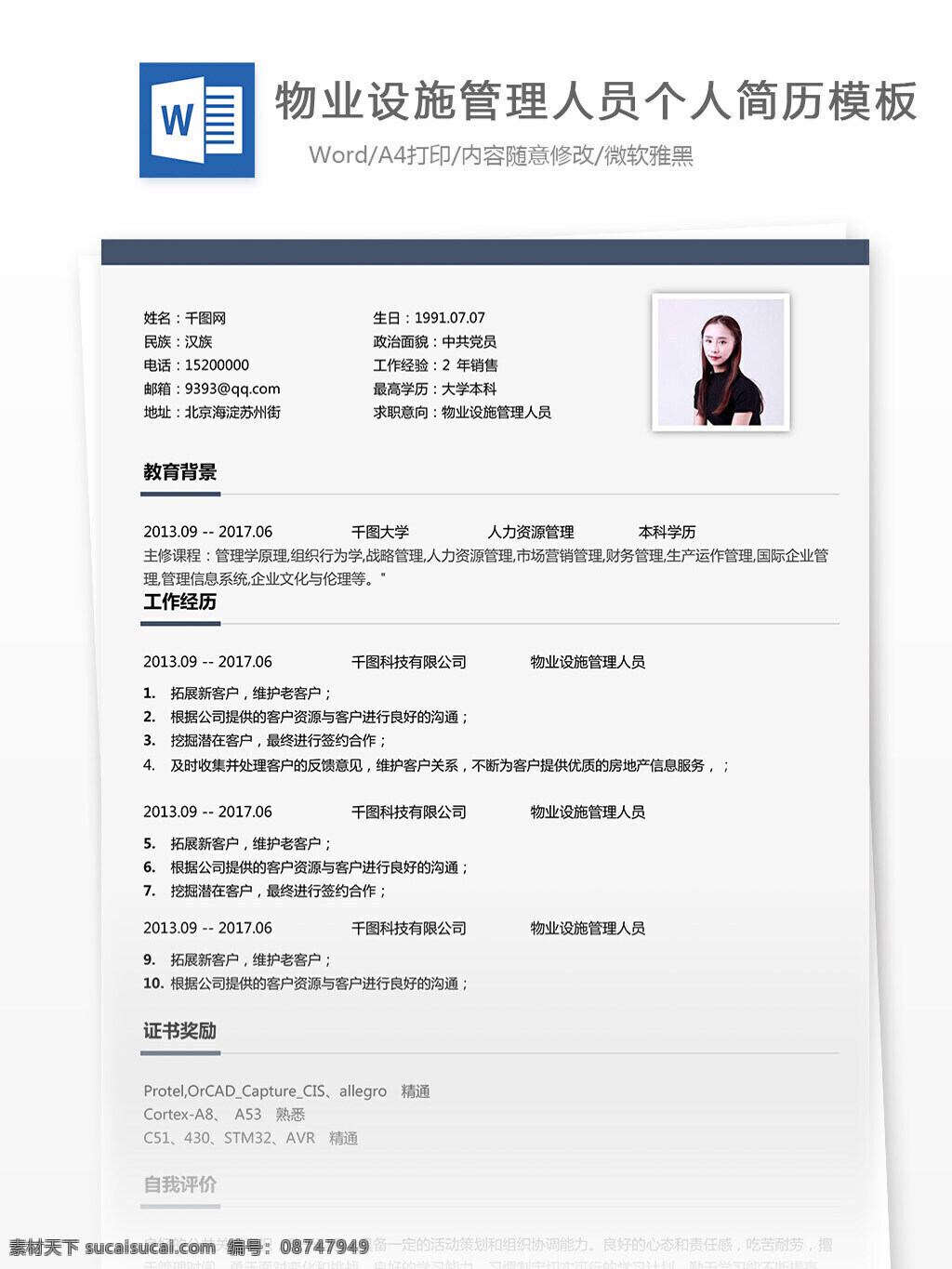This screenshot has width=952, height=1269.
Task: Select the 证书奖励 section heading
Action: tap(180, 1031)
